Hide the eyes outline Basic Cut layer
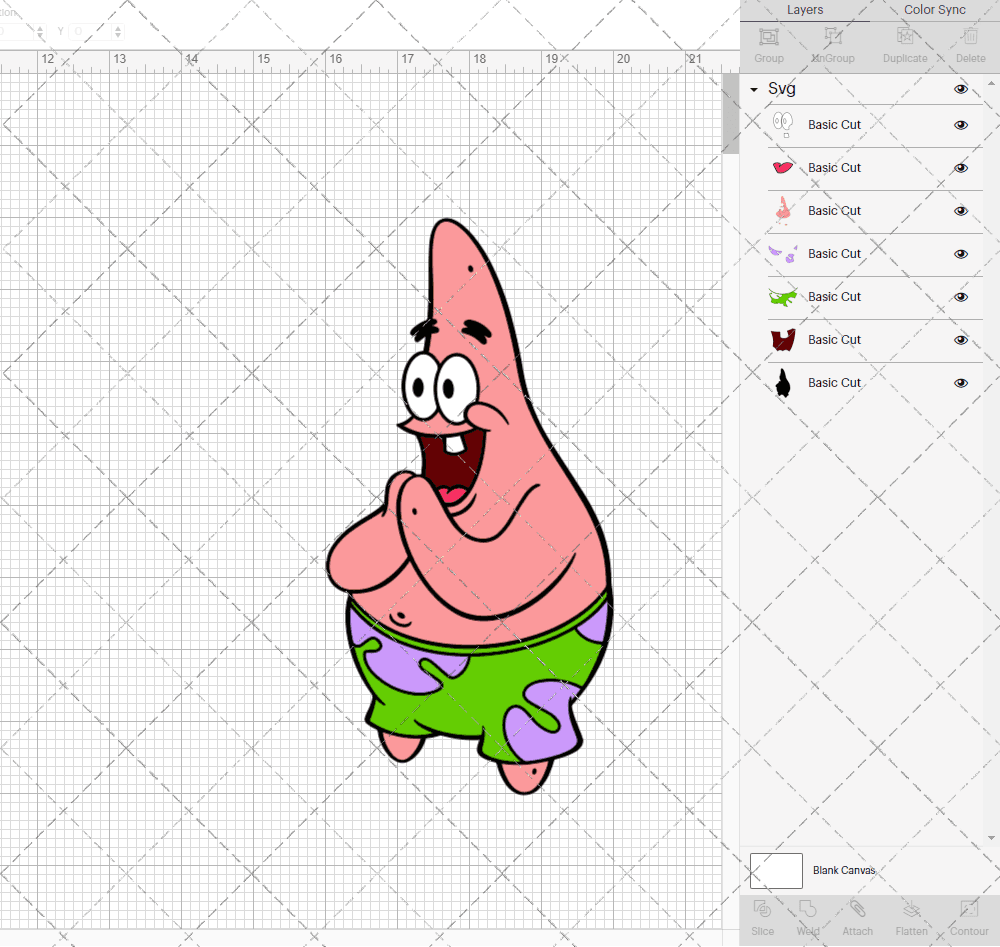The image size is (1000, 947). [x=960, y=125]
